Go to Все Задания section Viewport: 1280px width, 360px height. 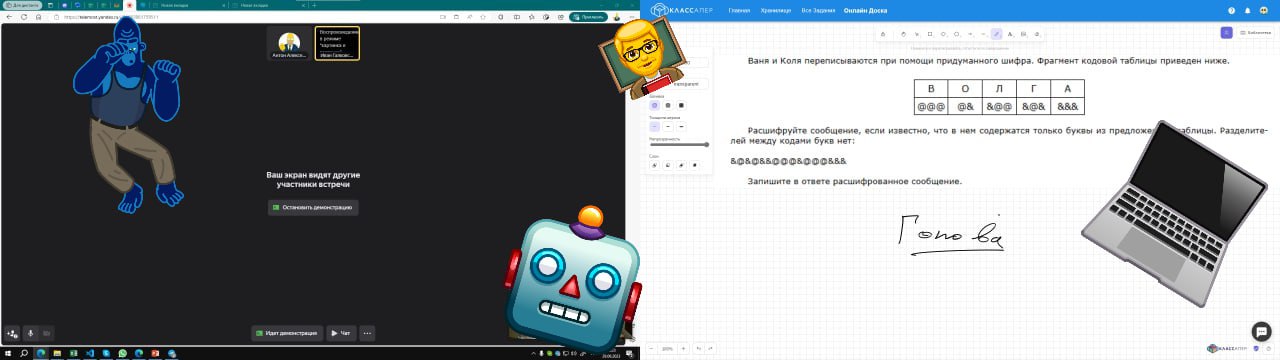coord(818,10)
